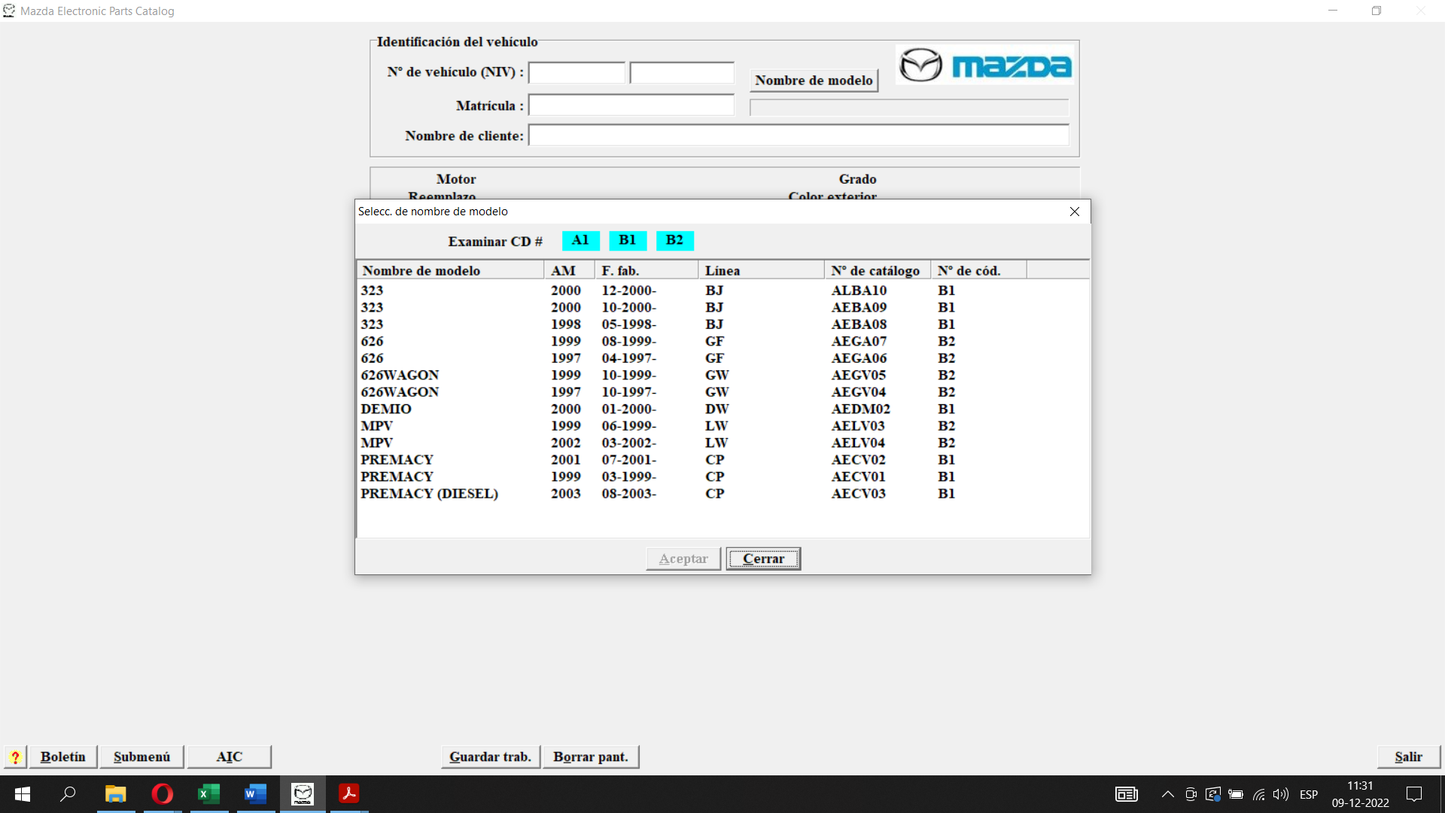This screenshot has width=1445, height=813.
Task: Close the model name selection dialog
Action: pyautogui.click(x=1074, y=211)
